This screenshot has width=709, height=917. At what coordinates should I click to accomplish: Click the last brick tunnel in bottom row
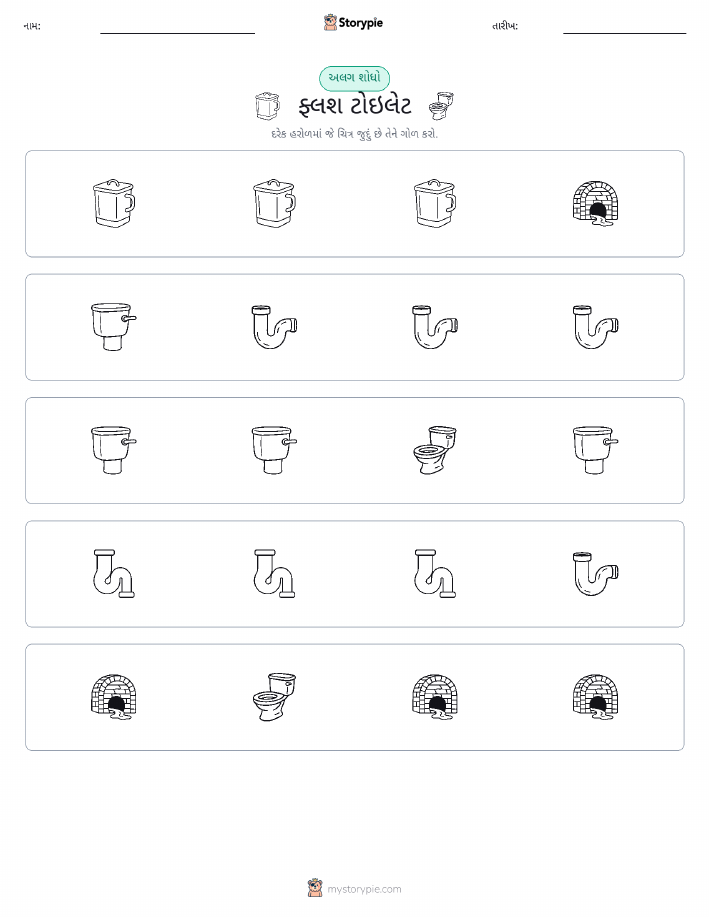pos(596,697)
